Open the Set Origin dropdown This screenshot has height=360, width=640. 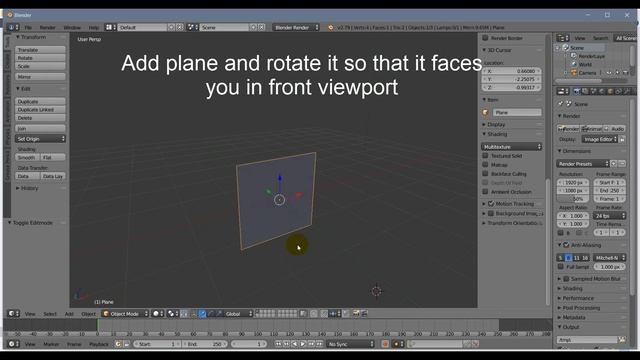[40, 139]
